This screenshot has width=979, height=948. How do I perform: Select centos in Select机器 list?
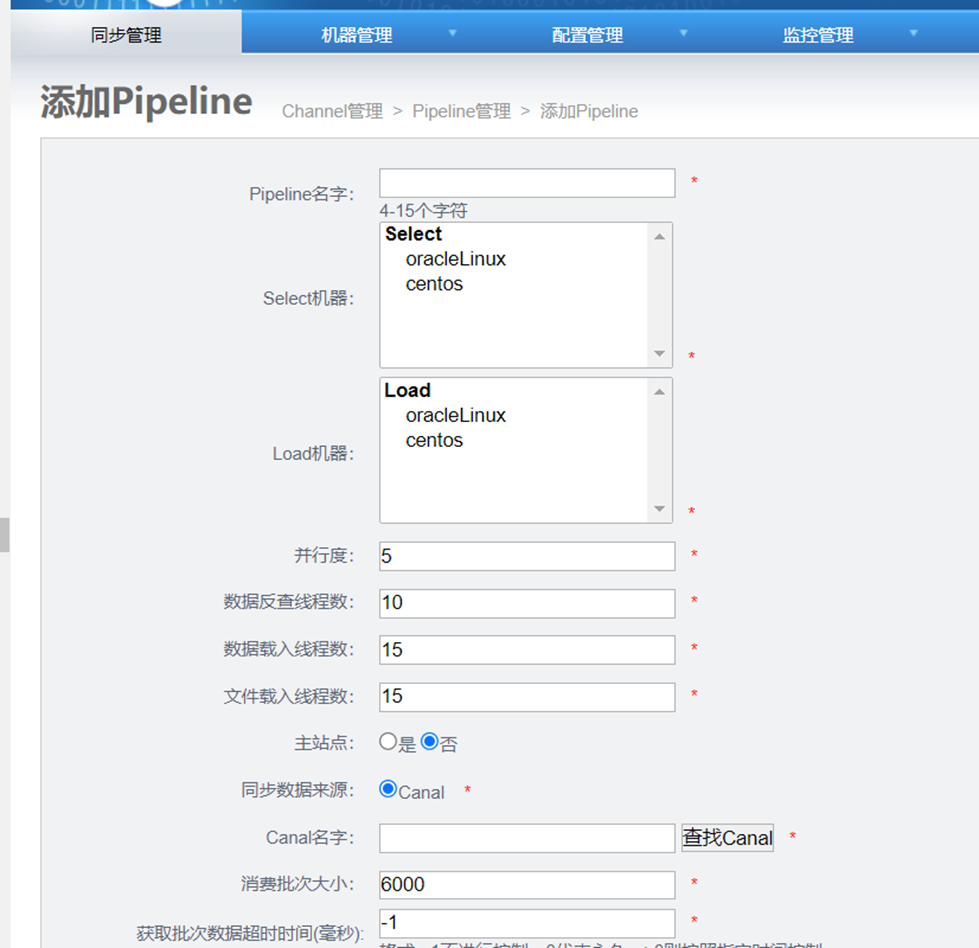tap(434, 284)
